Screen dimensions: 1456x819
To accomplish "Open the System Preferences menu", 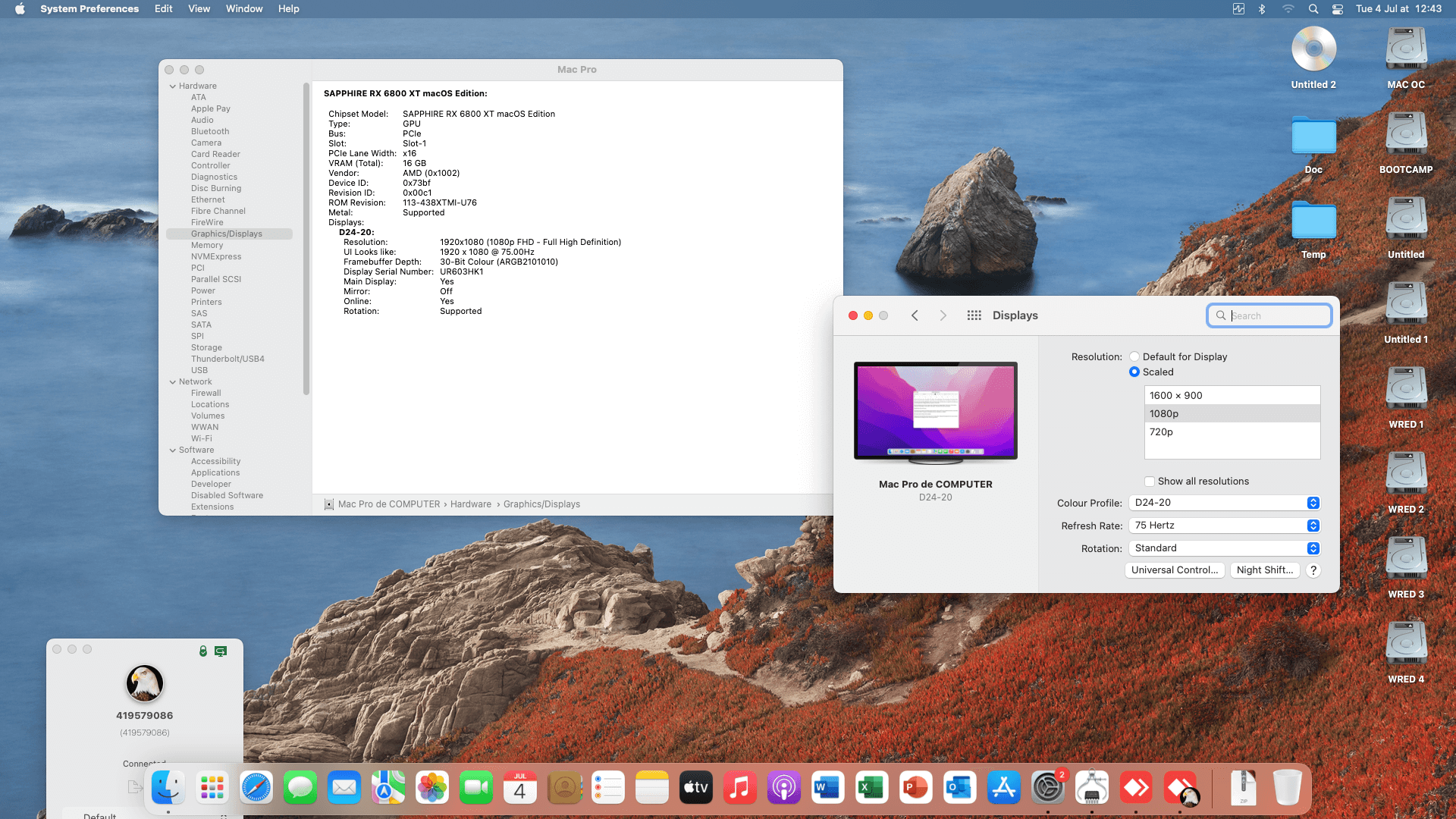I will pos(89,9).
